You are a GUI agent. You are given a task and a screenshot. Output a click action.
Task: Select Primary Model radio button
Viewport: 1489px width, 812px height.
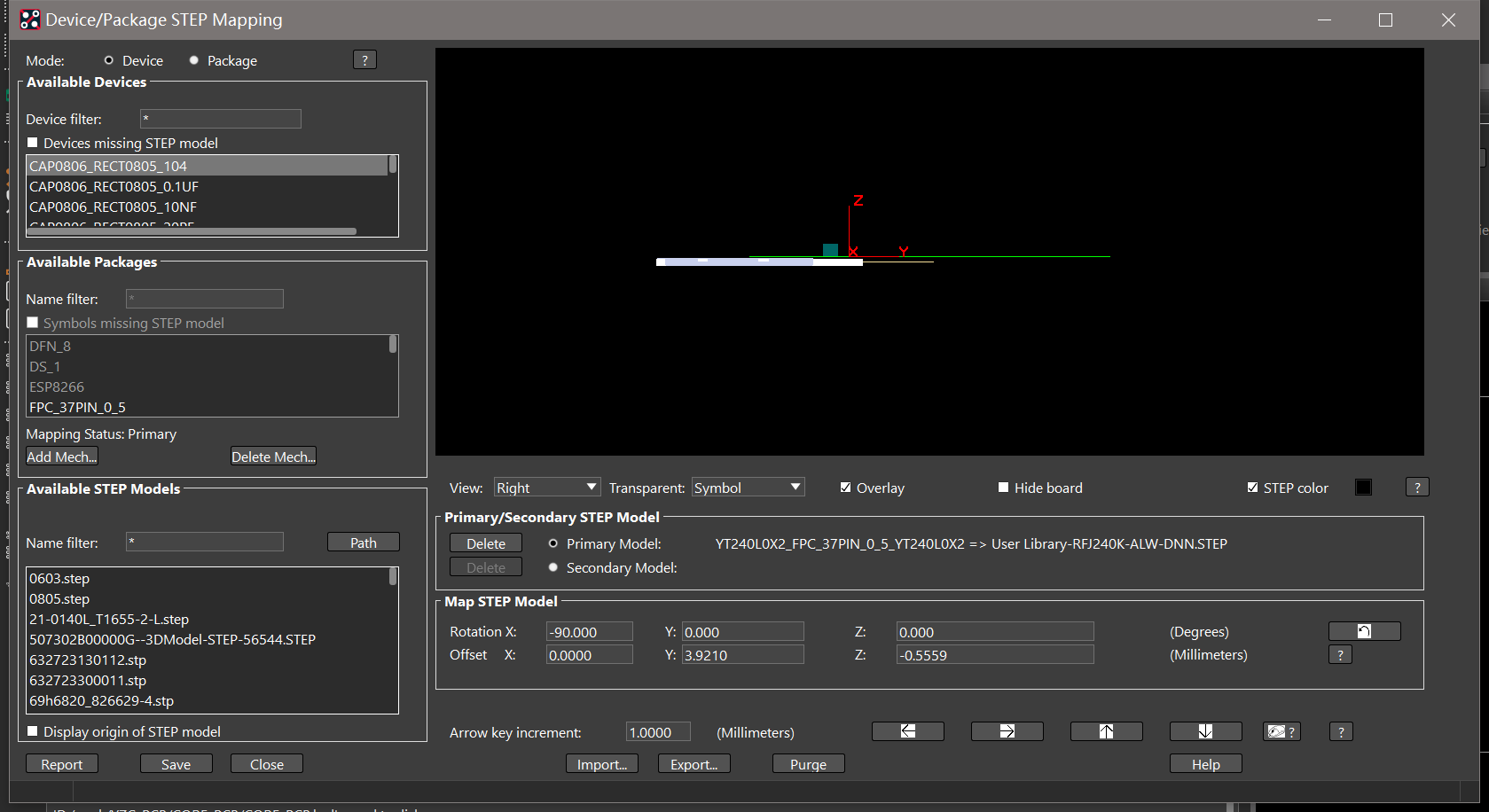click(553, 543)
